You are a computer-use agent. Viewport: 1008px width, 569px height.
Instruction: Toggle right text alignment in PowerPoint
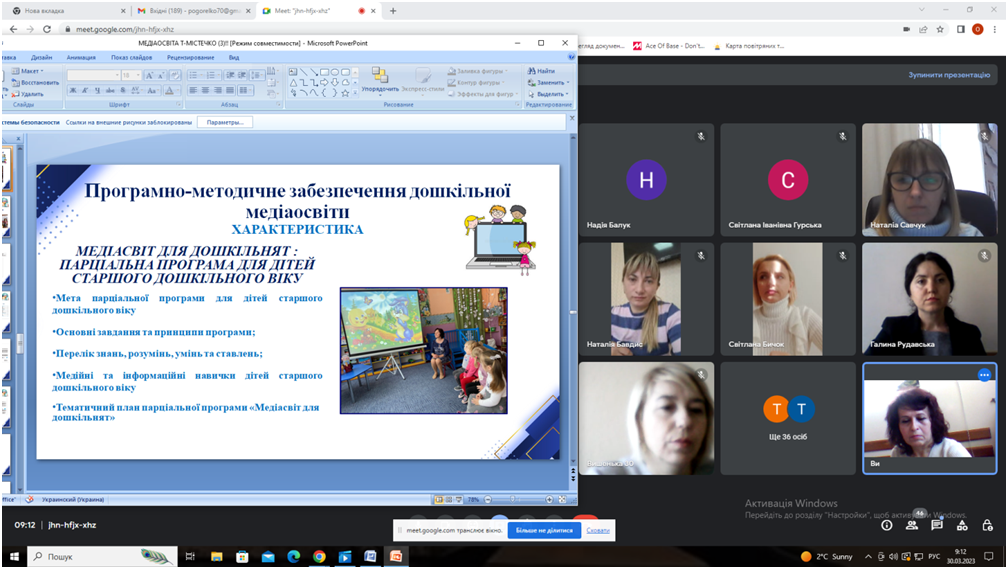(218, 91)
